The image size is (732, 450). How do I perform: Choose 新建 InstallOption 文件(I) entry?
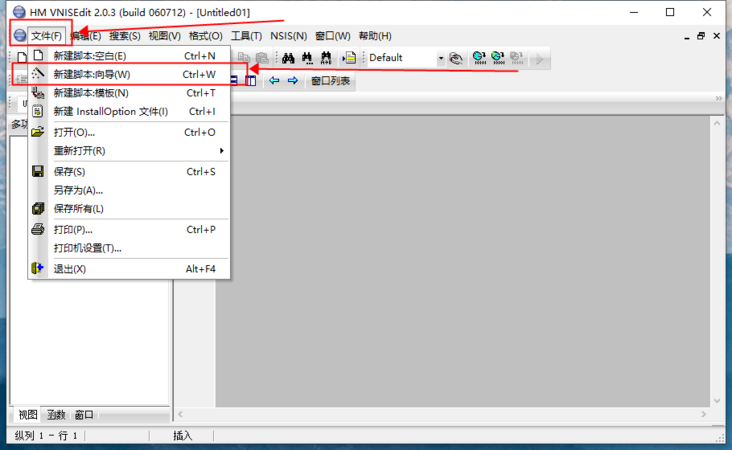point(129,112)
